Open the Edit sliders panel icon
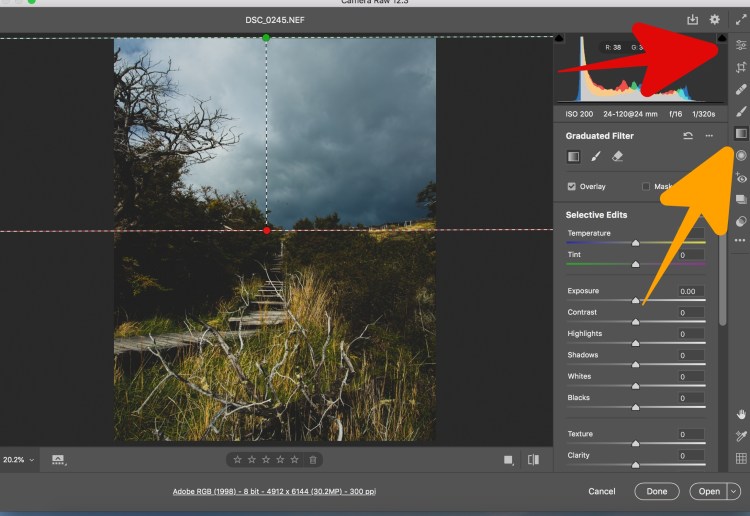 tap(741, 45)
